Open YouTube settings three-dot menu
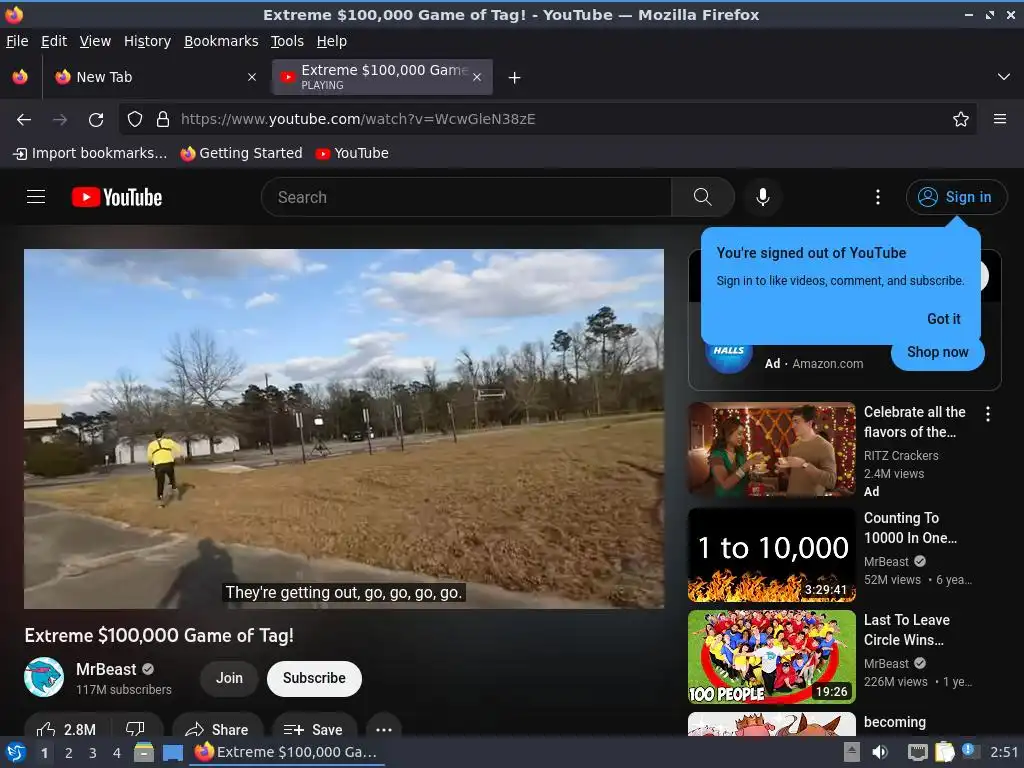1024x768 pixels. [x=878, y=197]
